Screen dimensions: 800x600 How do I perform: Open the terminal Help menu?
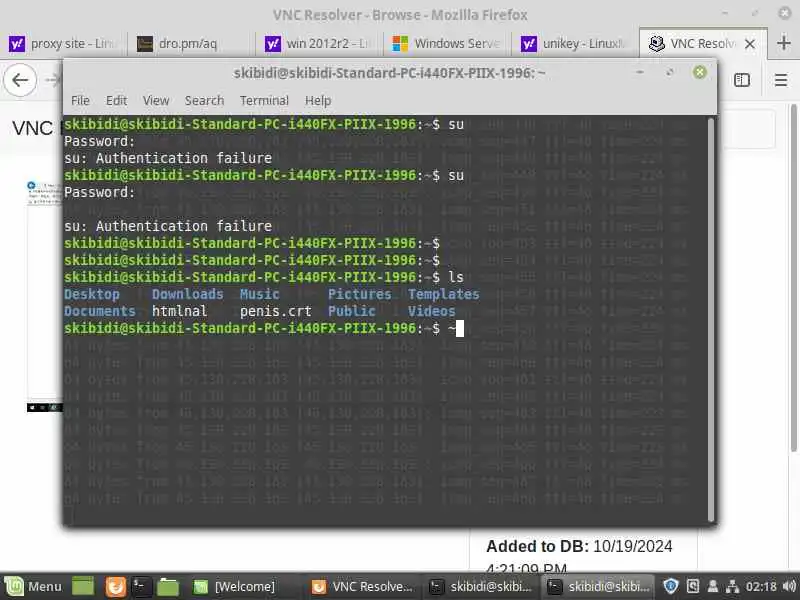318,101
